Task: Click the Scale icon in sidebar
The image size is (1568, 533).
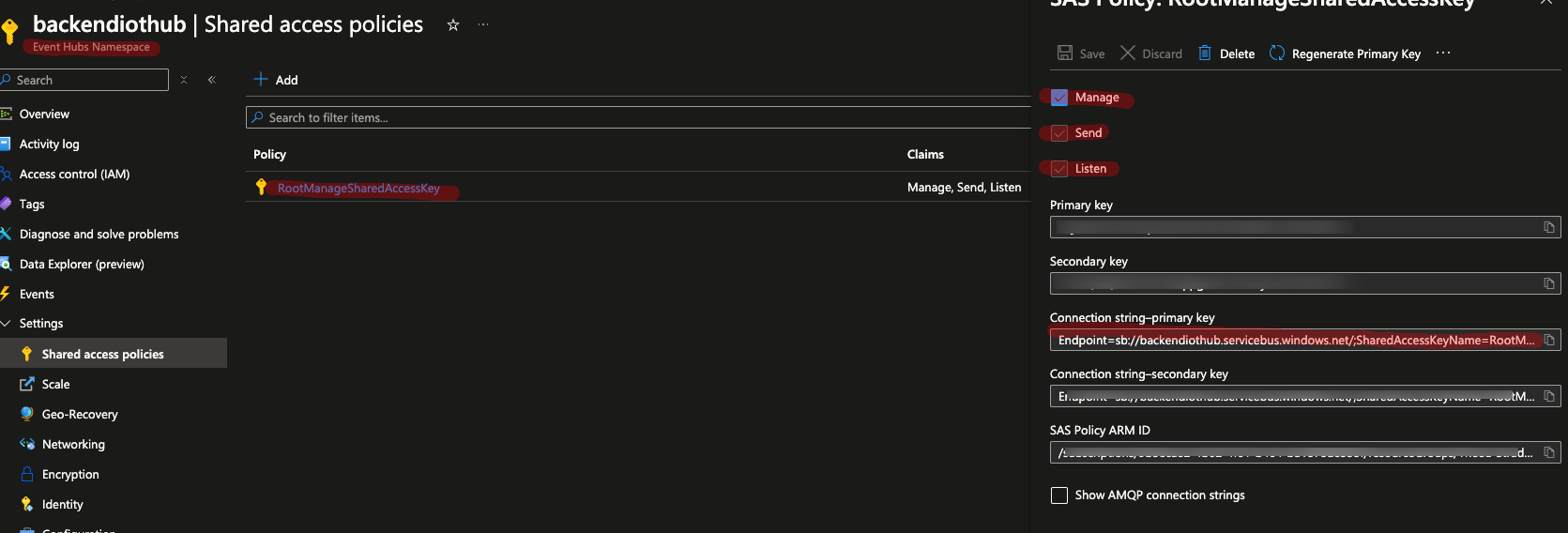Action: (27, 384)
